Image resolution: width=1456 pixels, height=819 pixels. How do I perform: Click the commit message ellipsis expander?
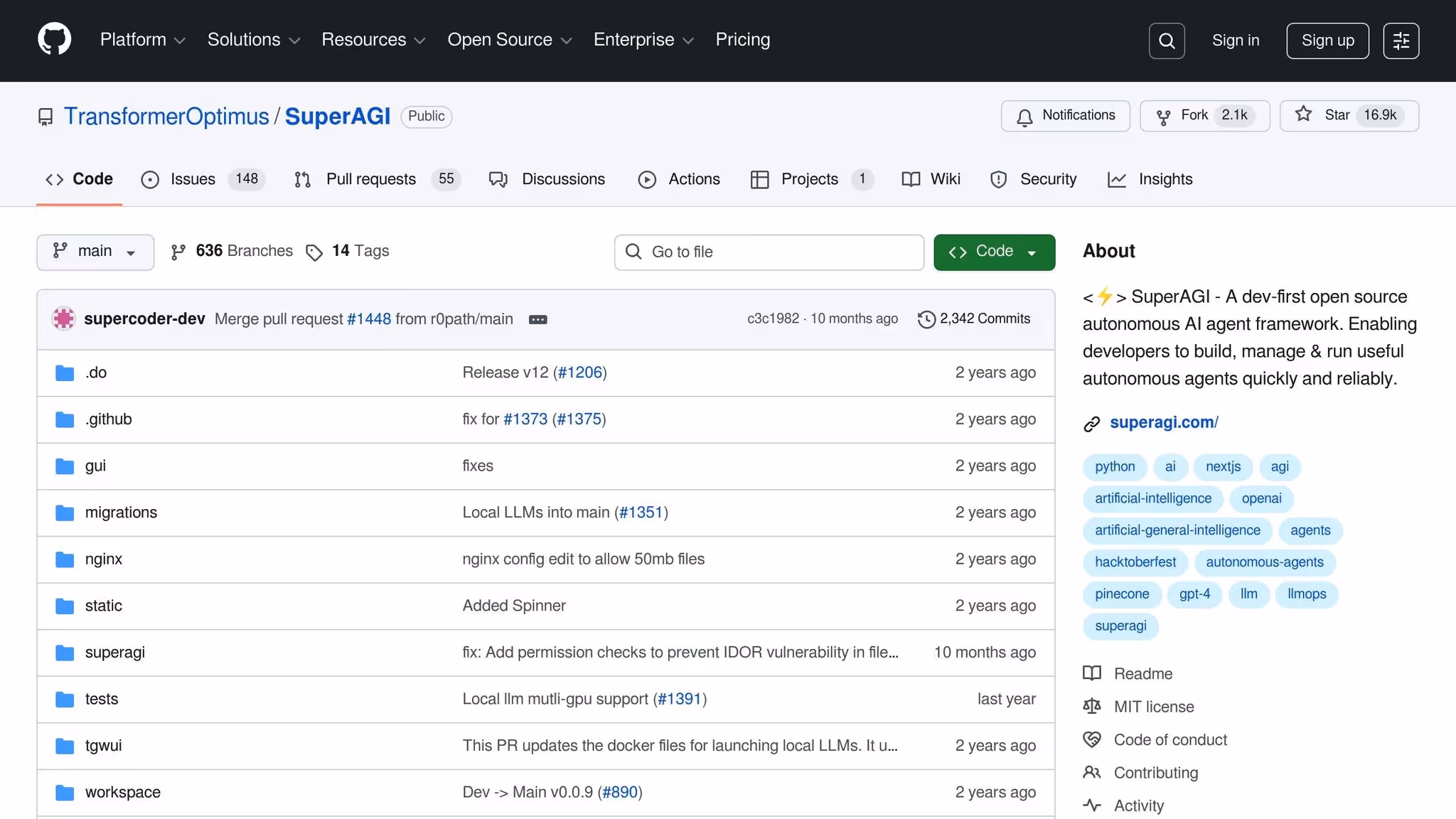tap(537, 319)
